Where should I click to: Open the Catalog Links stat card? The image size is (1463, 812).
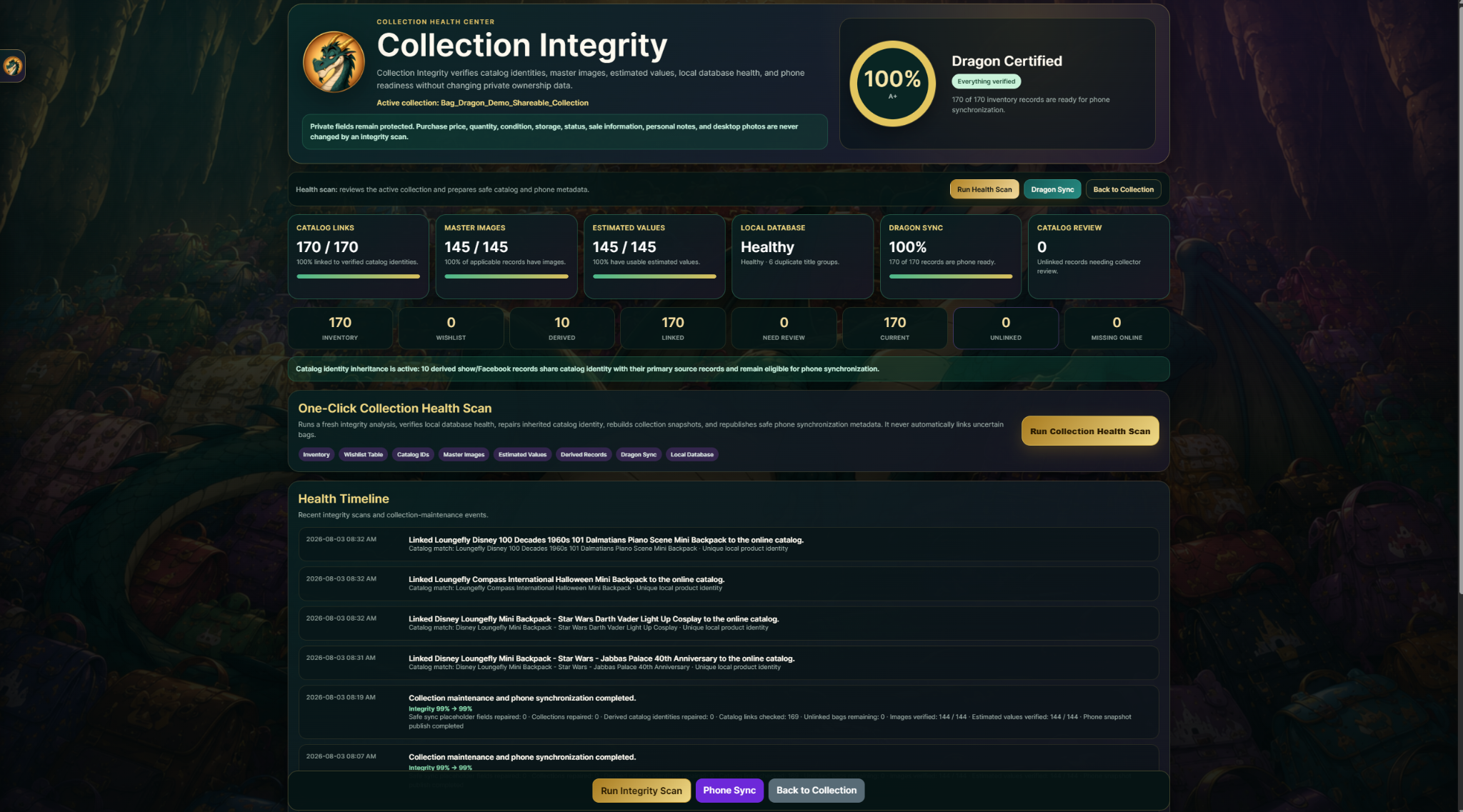click(x=358, y=256)
